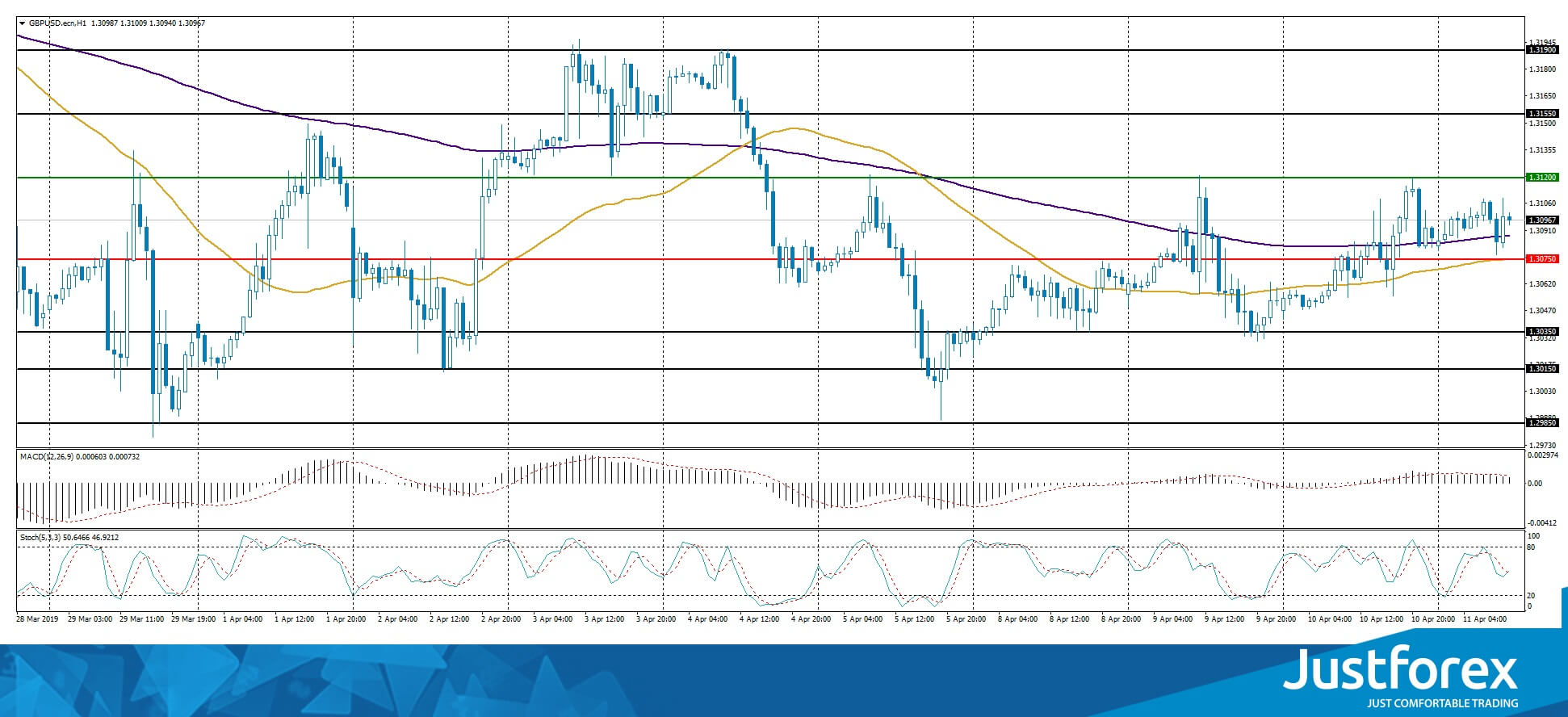Click the MACD scale value -0.00412
Image resolution: width=1568 pixels, height=717 pixels.
point(1544,524)
